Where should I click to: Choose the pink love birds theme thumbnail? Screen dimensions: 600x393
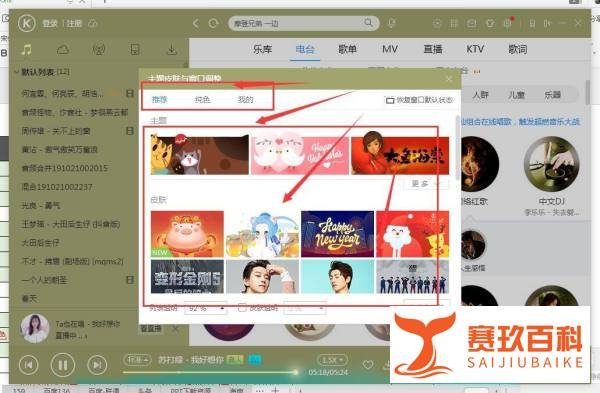[x=300, y=155]
